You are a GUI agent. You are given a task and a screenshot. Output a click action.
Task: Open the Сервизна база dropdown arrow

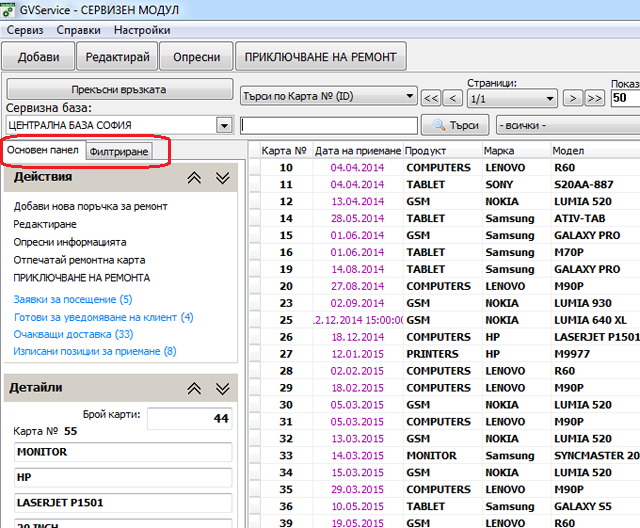224,125
